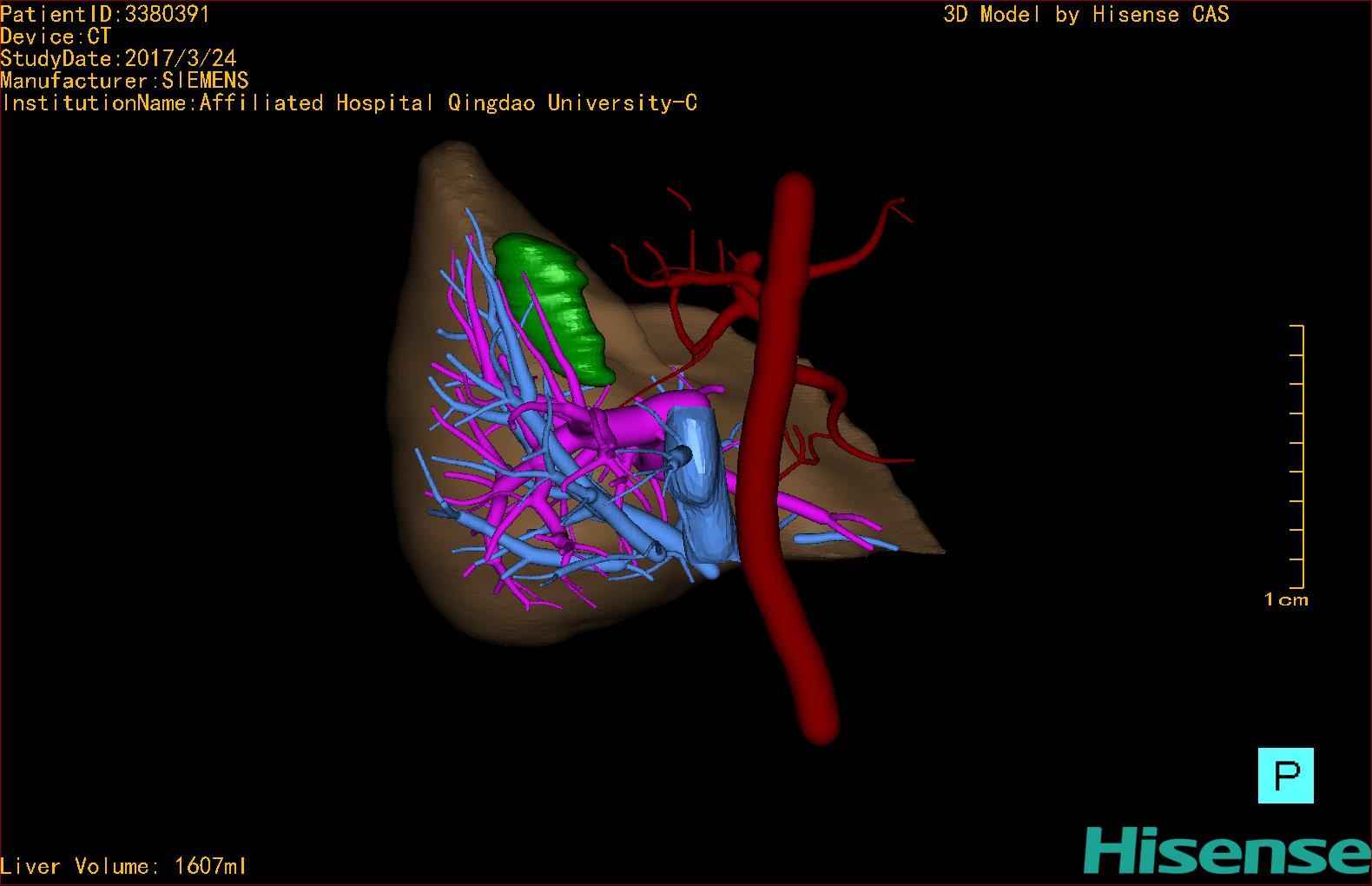1372x886 pixels.
Task: Select the Liver Volume: 1607ml readout
Action: coord(123,866)
